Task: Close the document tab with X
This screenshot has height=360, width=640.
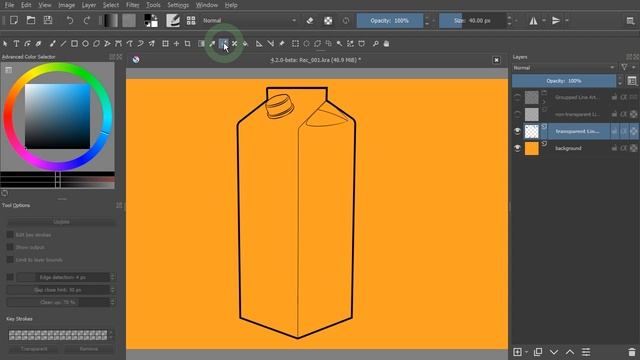Action: coord(496,60)
